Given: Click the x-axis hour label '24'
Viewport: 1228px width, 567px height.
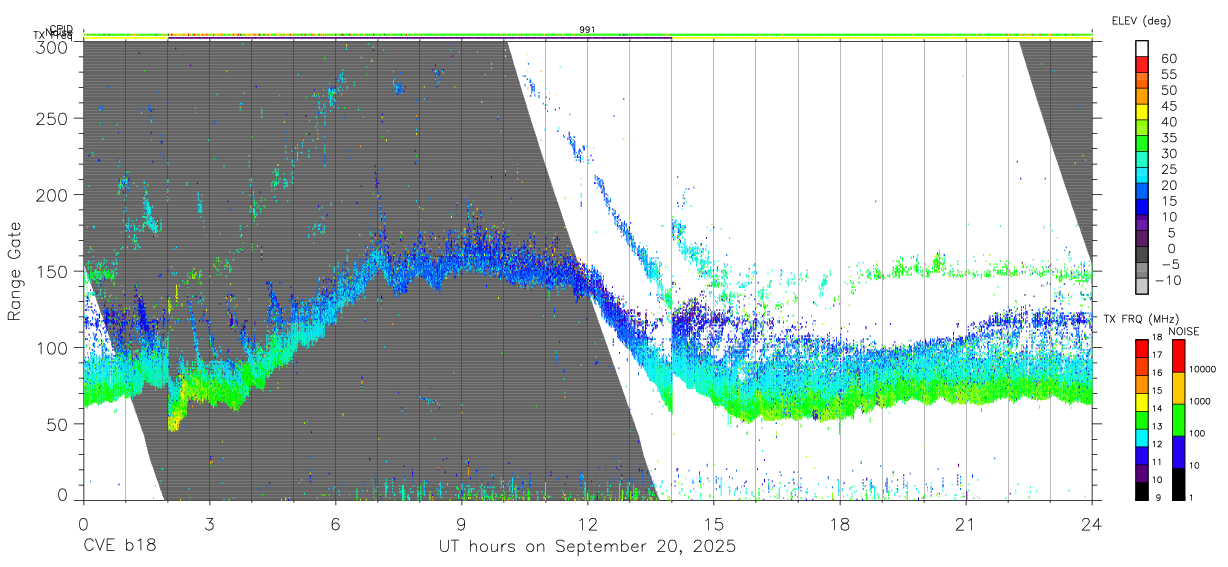Looking at the screenshot, I should click(1092, 523).
